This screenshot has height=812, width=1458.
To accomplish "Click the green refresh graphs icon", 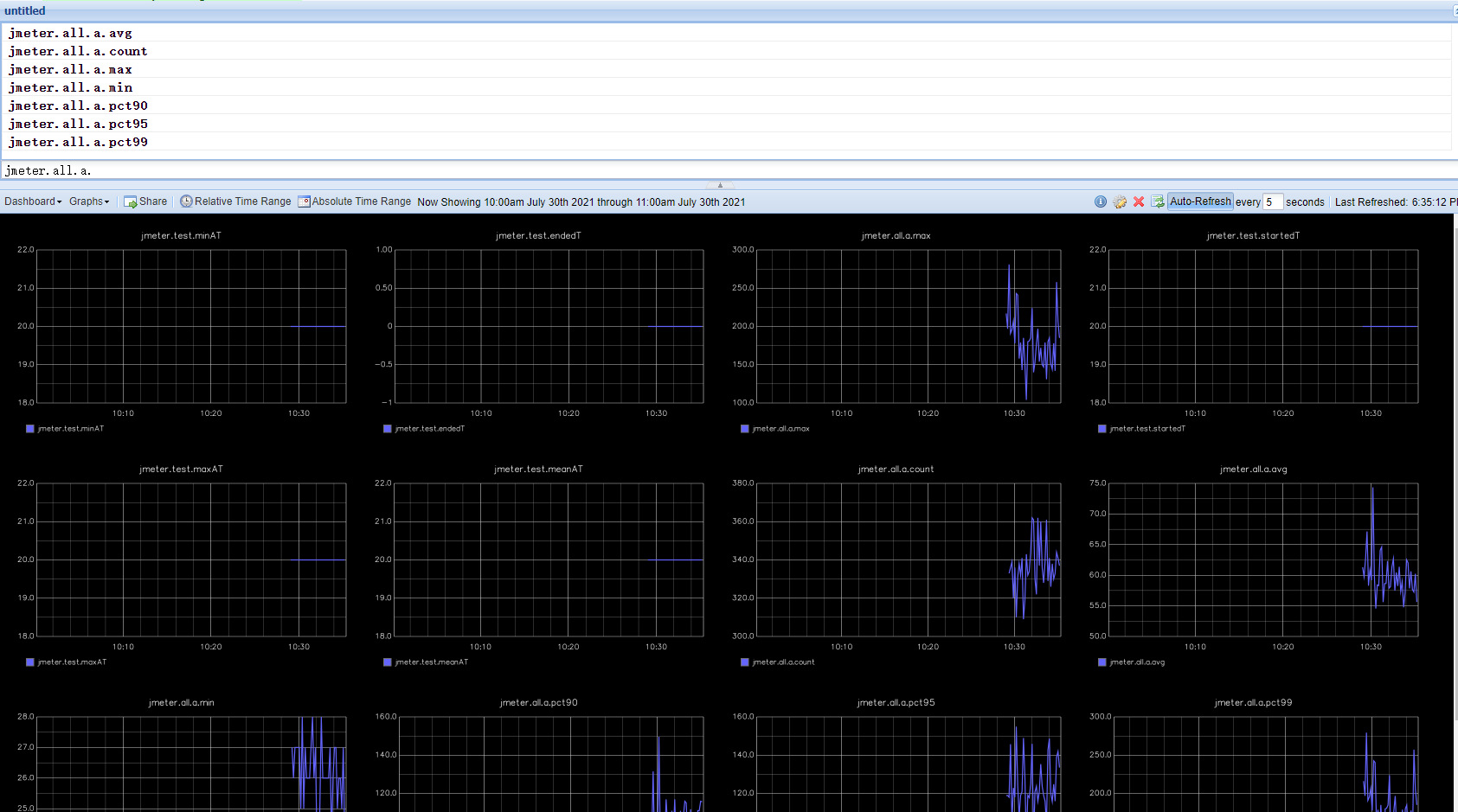I will point(1158,201).
